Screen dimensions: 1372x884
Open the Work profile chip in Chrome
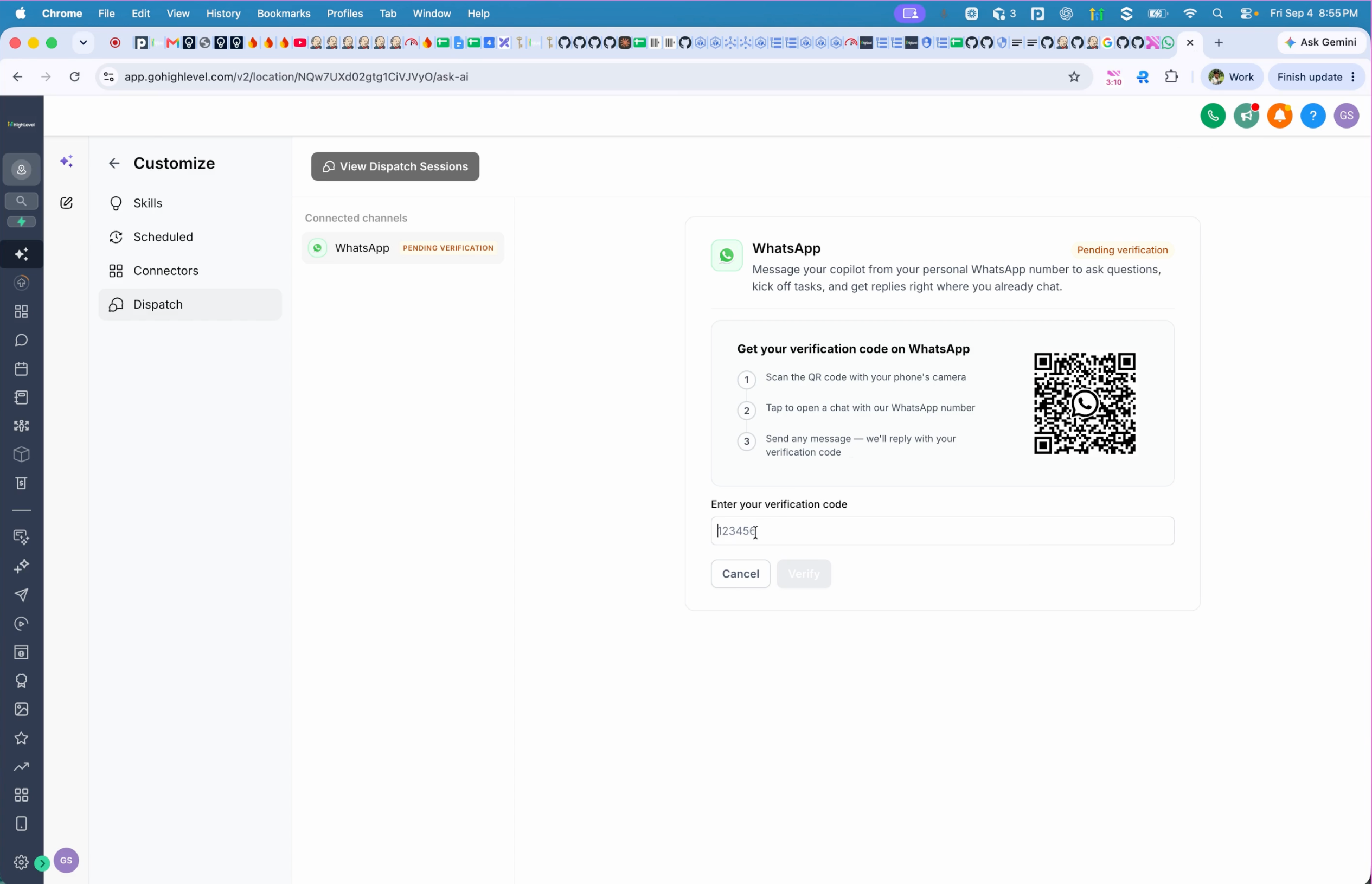tap(1231, 77)
